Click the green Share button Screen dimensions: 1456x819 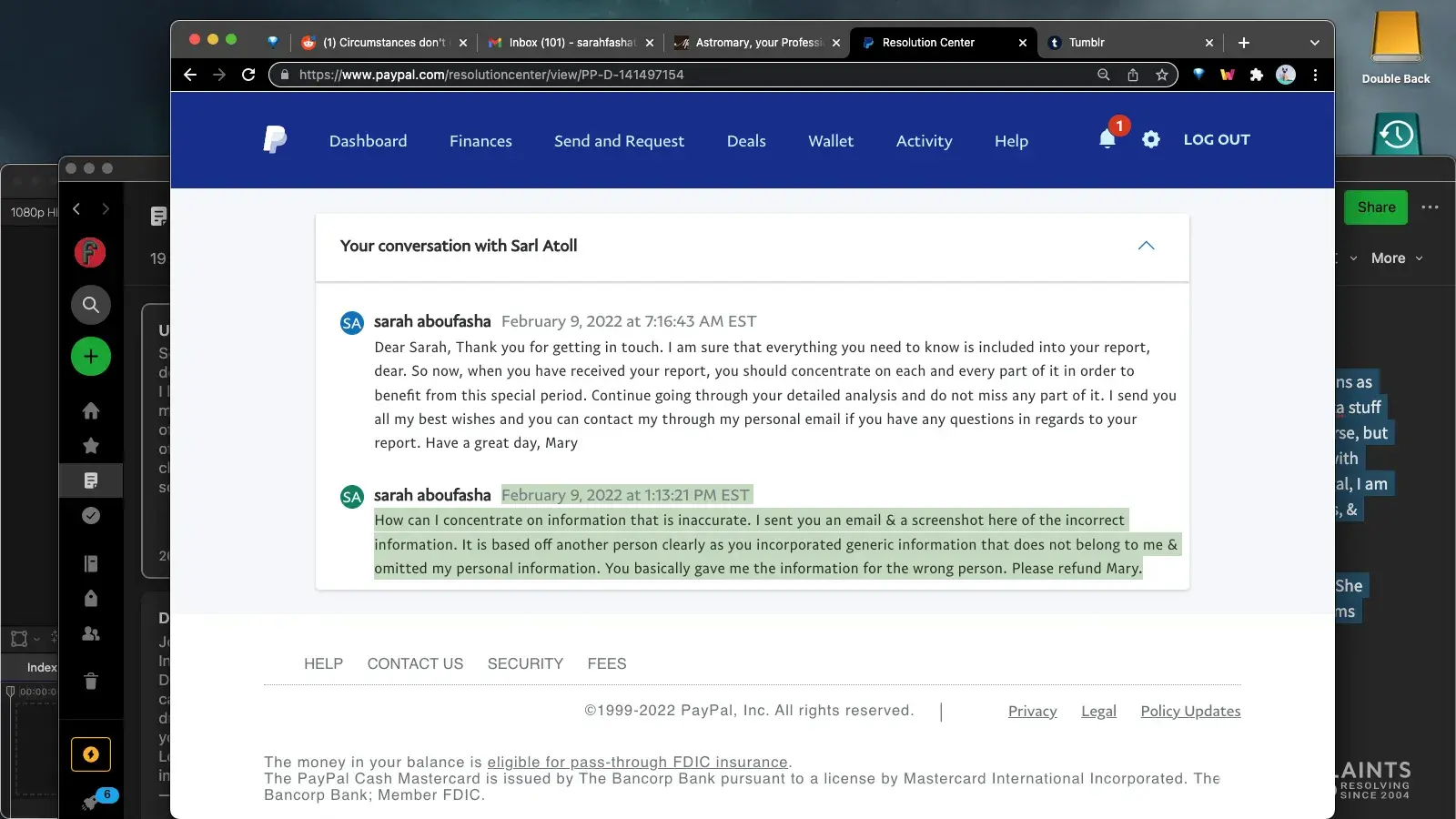pyautogui.click(x=1376, y=207)
